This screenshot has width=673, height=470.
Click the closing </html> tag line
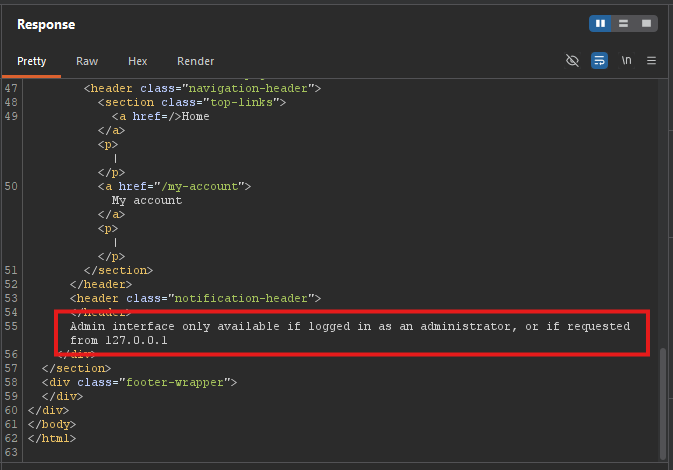pos(52,439)
